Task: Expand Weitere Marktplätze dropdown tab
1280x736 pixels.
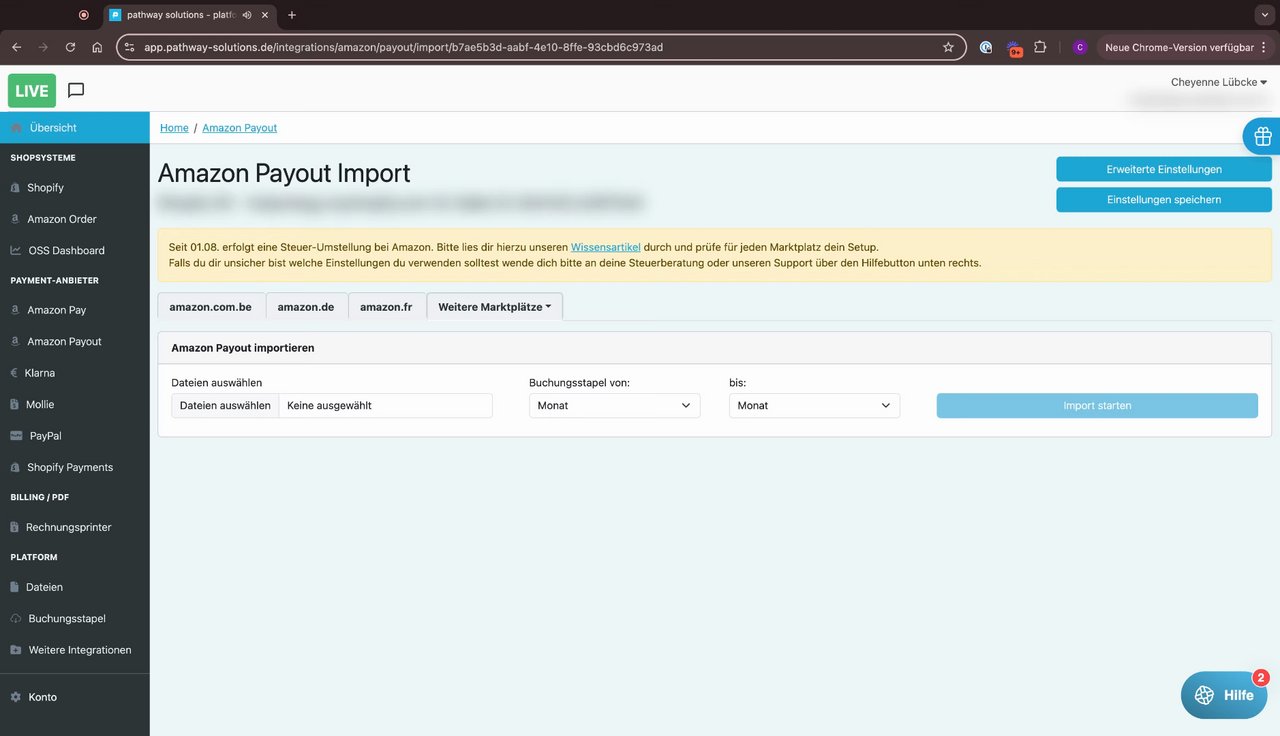Action: pyautogui.click(x=494, y=307)
